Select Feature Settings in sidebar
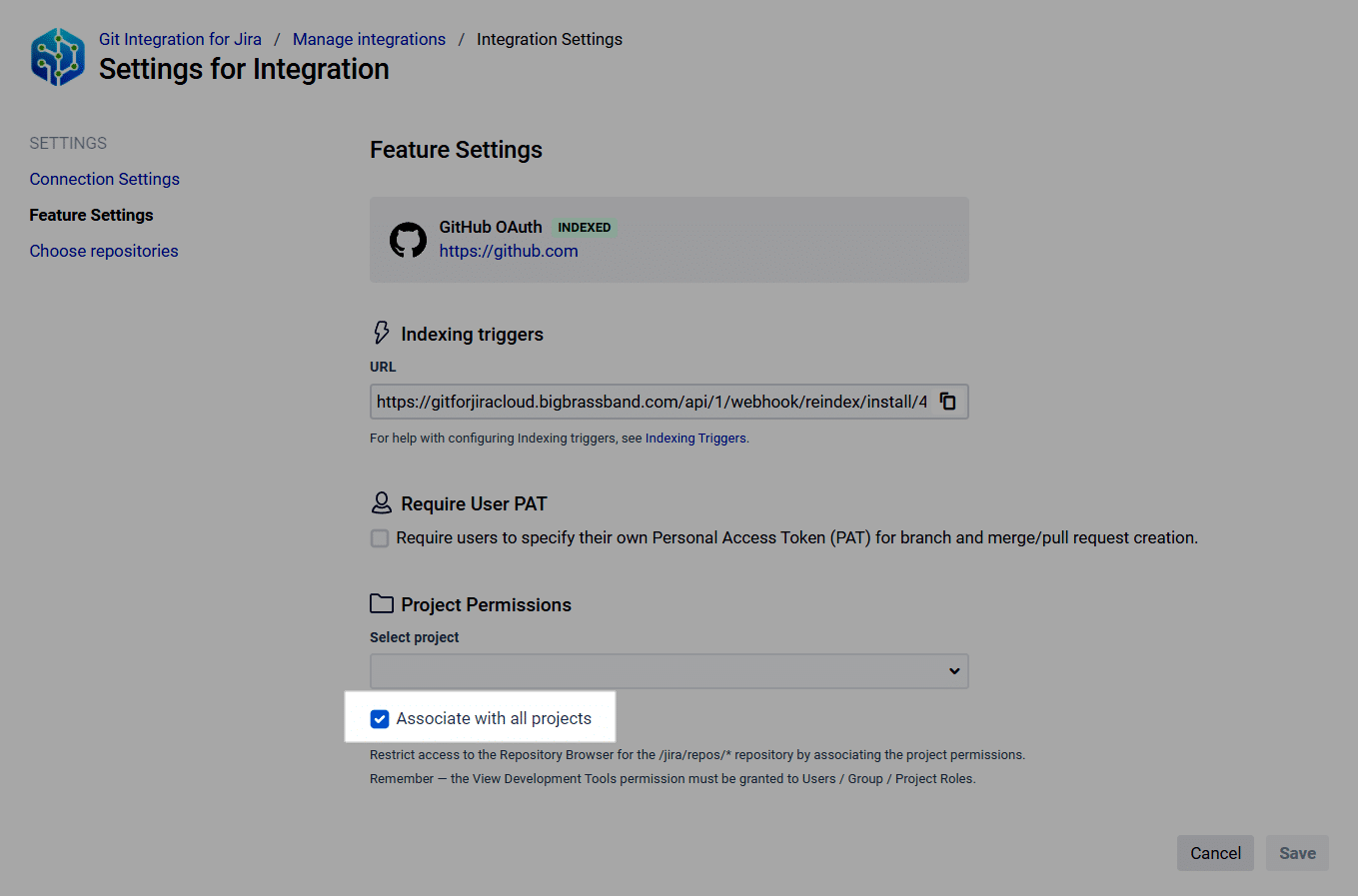1358x896 pixels. coord(91,215)
